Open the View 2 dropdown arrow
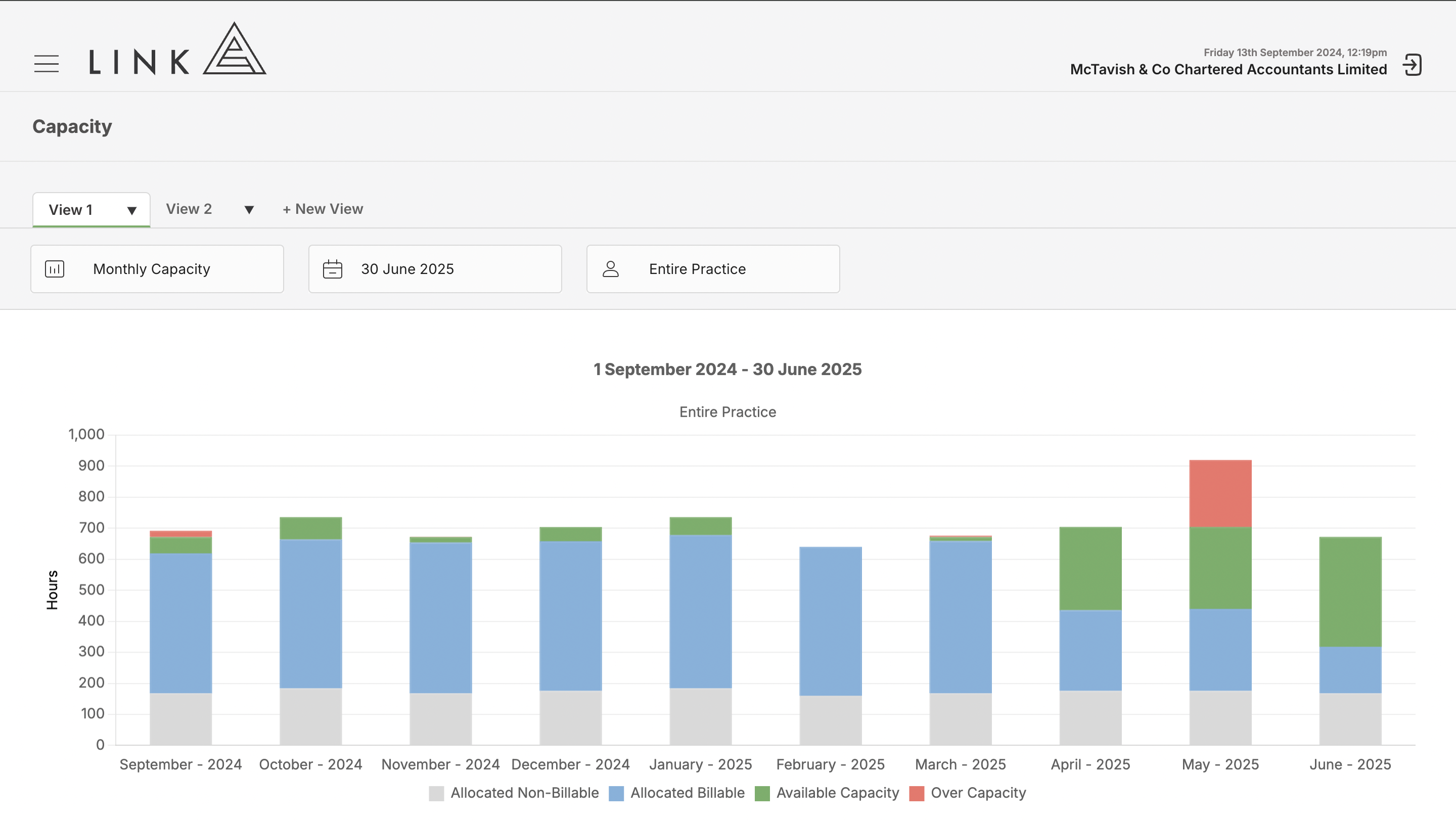 point(249,210)
